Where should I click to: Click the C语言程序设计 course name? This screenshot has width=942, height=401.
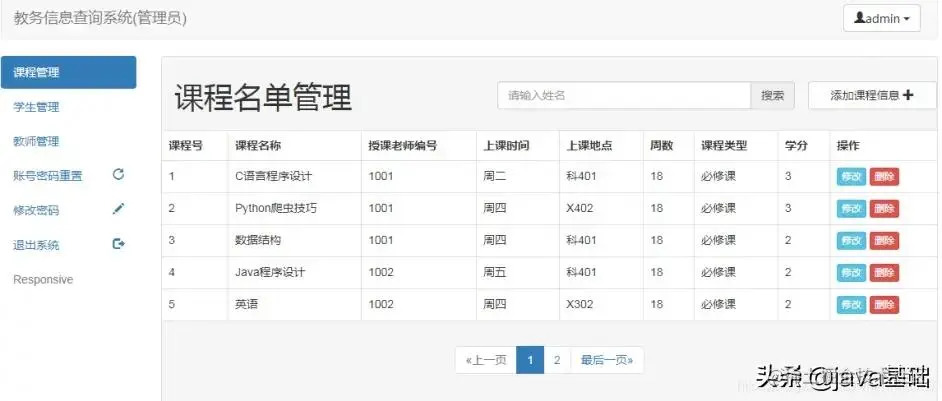(x=273, y=176)
